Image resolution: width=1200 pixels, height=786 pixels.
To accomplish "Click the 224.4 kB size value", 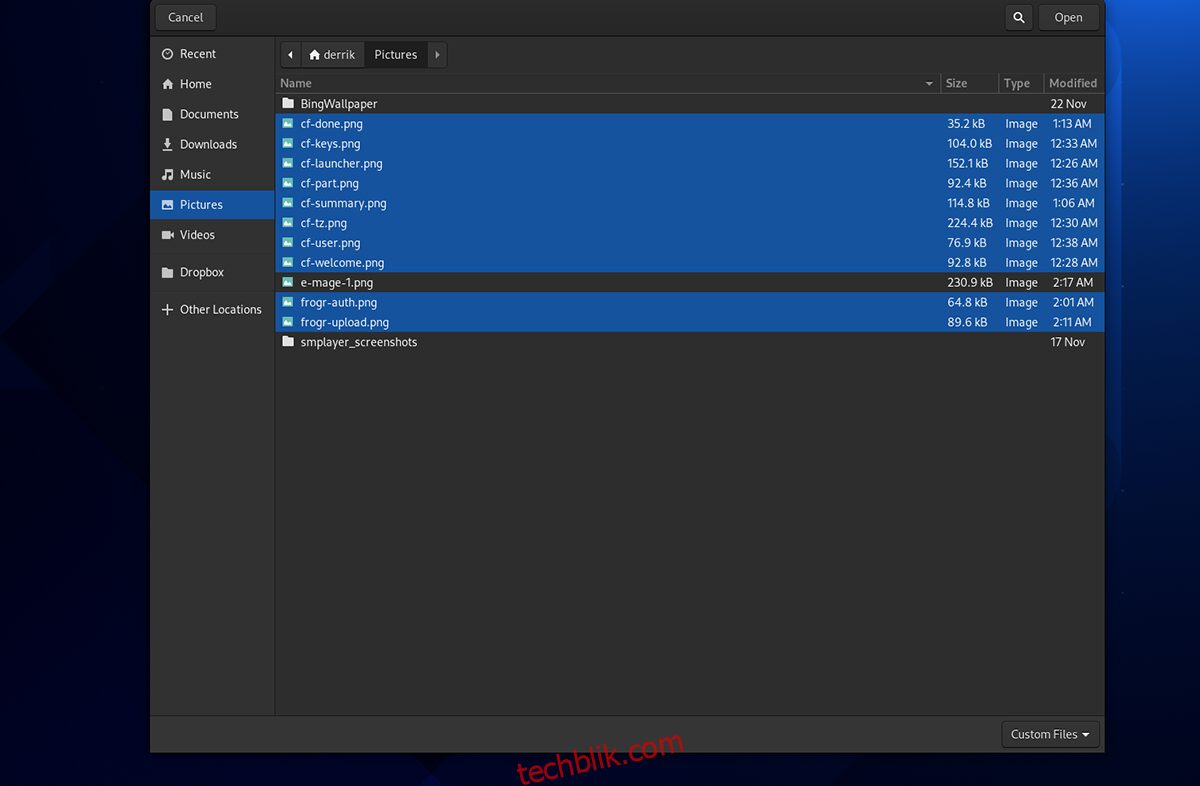I will pyautogui.click(x=970, y=223).
